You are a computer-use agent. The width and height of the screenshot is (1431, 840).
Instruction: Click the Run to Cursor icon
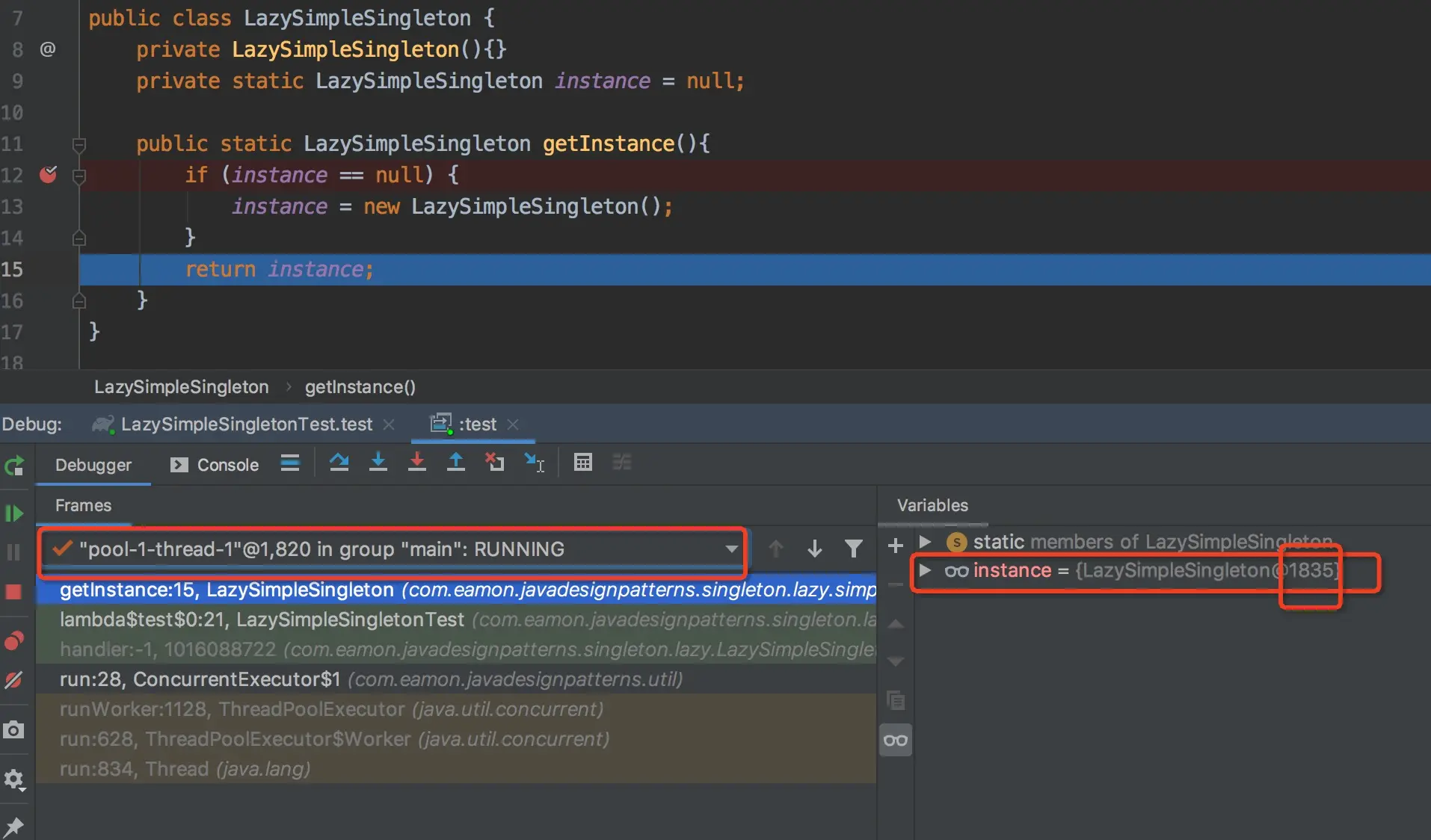click(534, 463)
